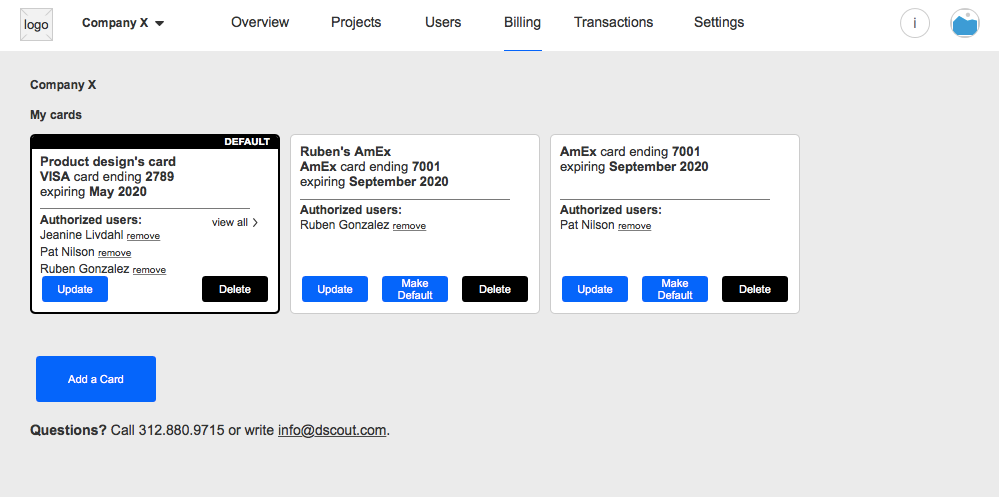Open the user profile avatar

click(x=964, y=24)
